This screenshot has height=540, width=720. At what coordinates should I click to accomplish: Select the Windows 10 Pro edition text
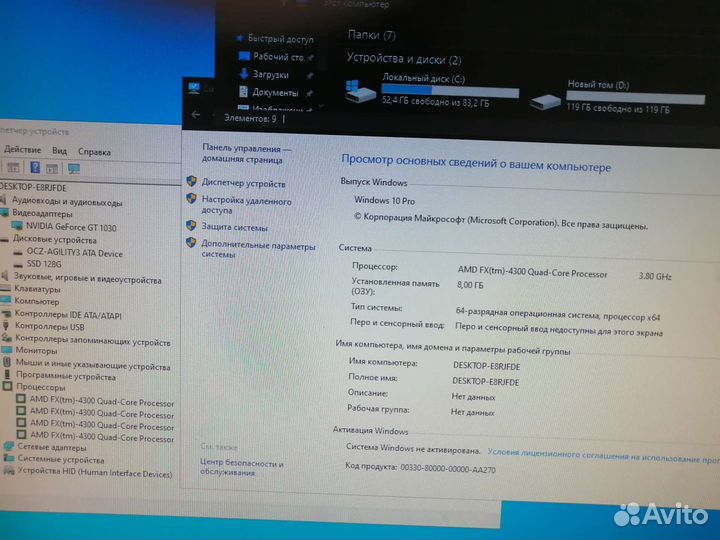[384, 201]
